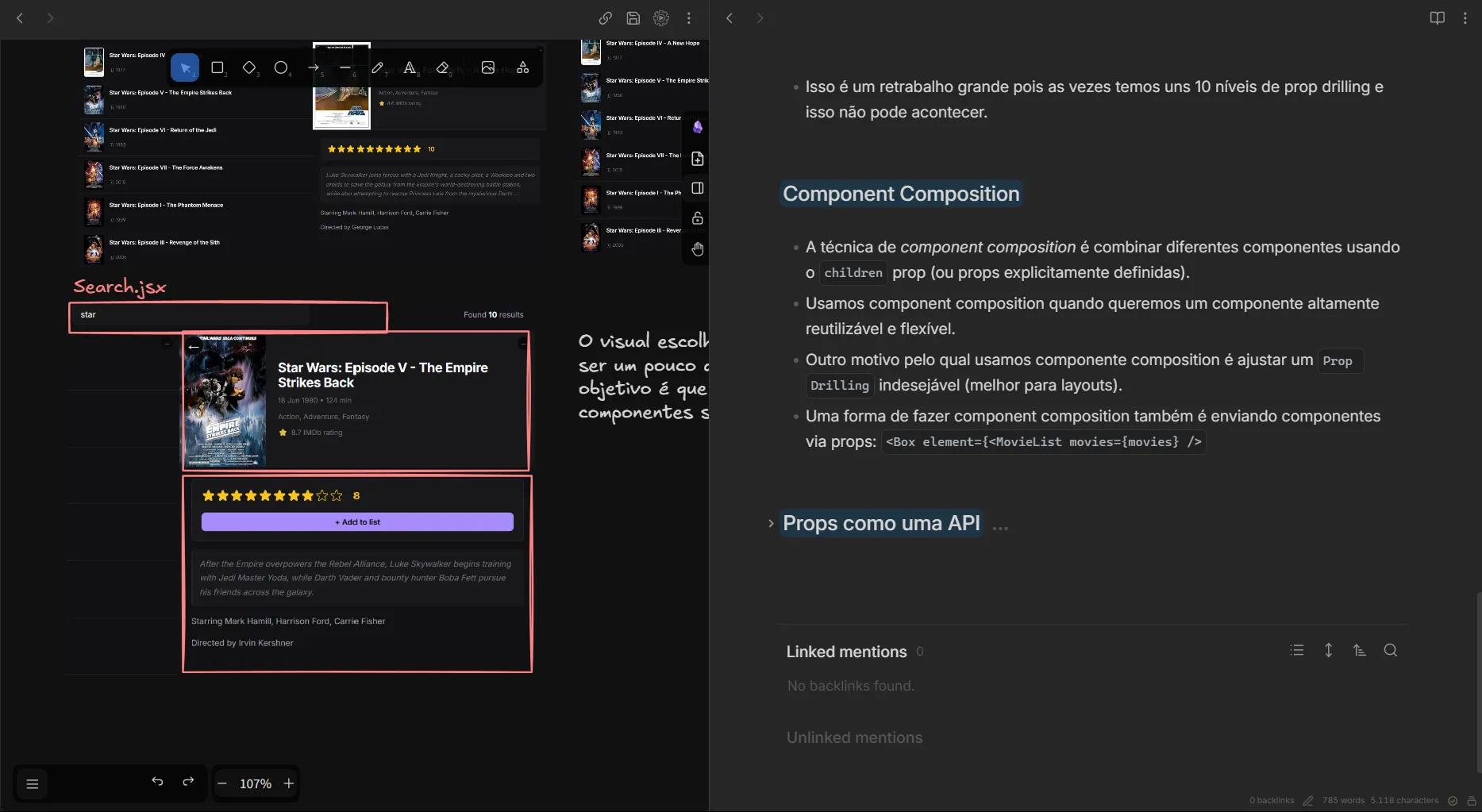Undo the last drawing action

(x=157, y=782)
